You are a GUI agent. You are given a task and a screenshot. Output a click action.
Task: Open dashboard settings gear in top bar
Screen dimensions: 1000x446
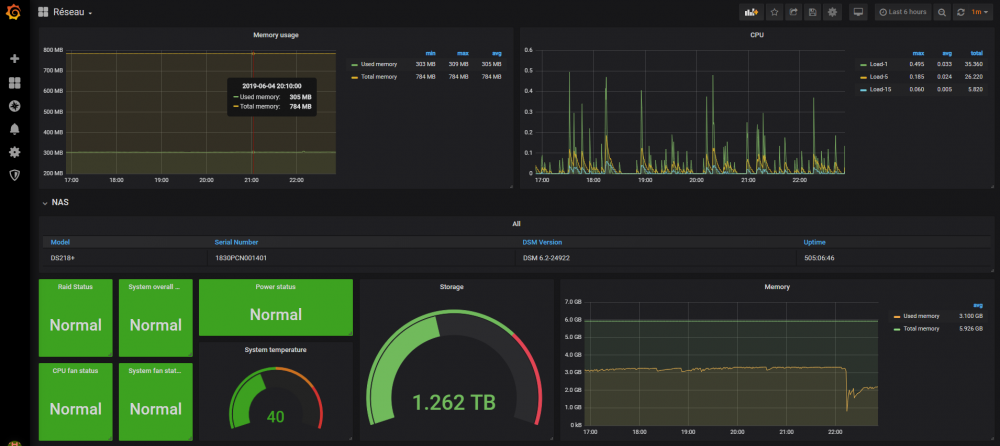pyautogui.click(x=832, y=12)
